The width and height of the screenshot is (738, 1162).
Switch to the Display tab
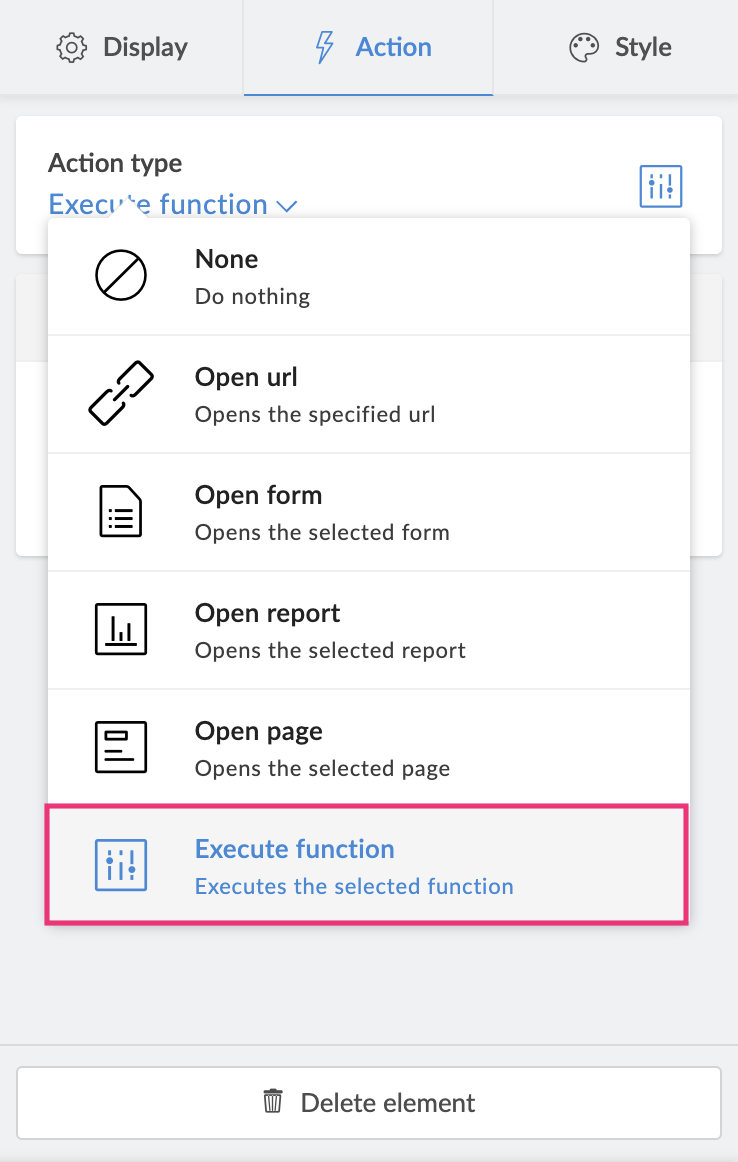[122, 48]
